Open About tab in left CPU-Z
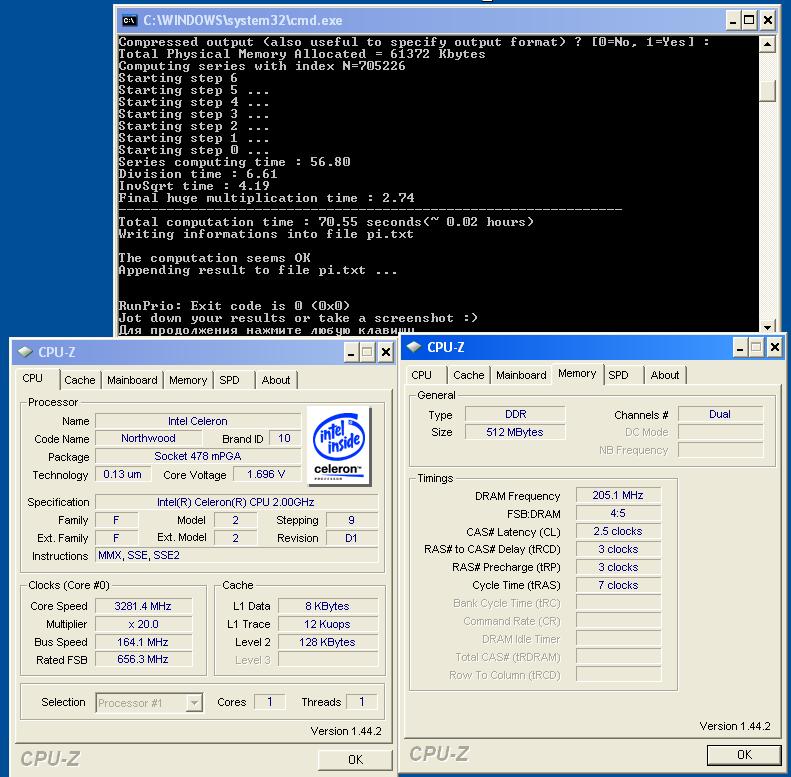791x777 pixels. click(x=276, y=380)
